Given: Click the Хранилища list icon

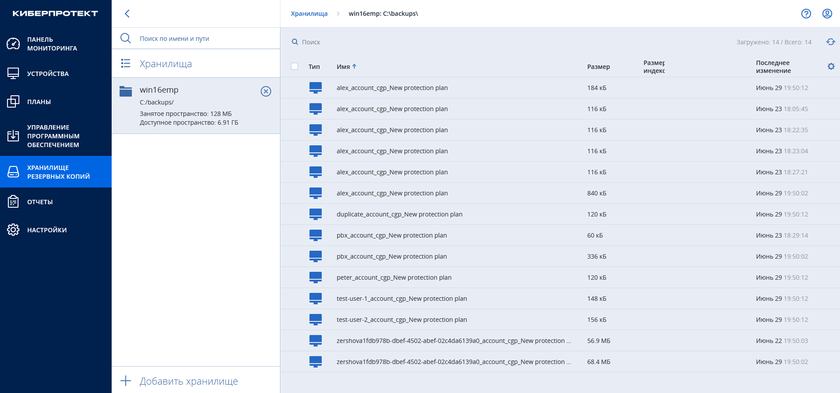Looking at the screenshot, I should pos(126,64).
